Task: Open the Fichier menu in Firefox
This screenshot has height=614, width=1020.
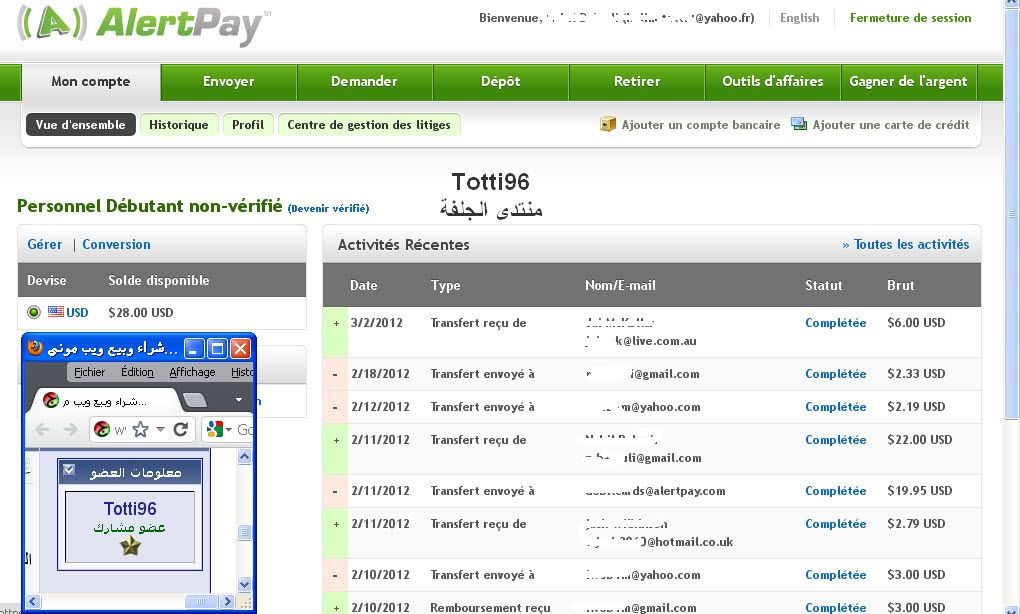Action: pos(89,372)
